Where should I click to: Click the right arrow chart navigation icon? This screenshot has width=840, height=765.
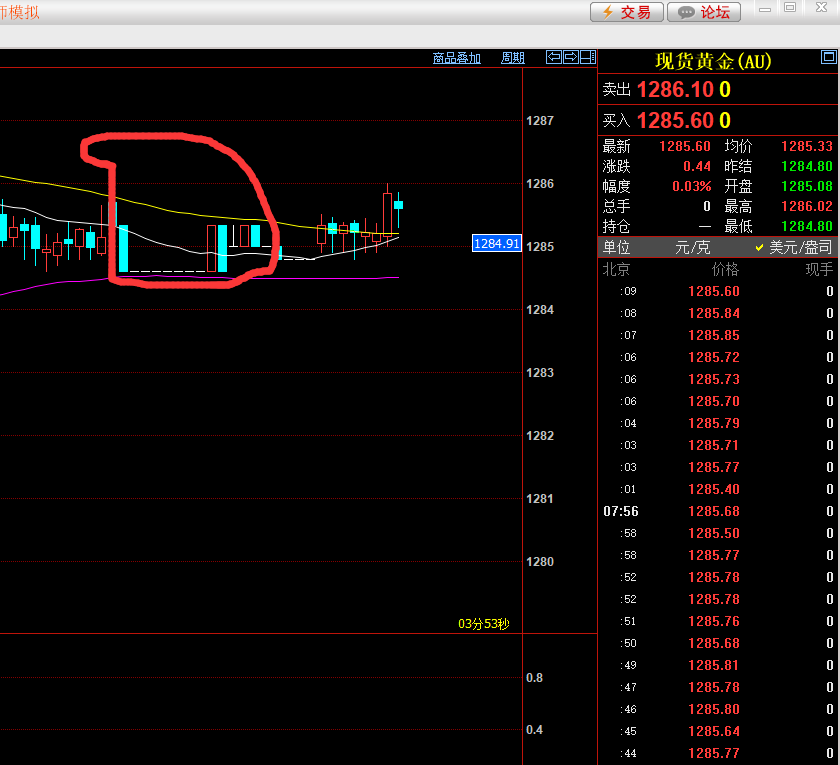click(570, 58)
